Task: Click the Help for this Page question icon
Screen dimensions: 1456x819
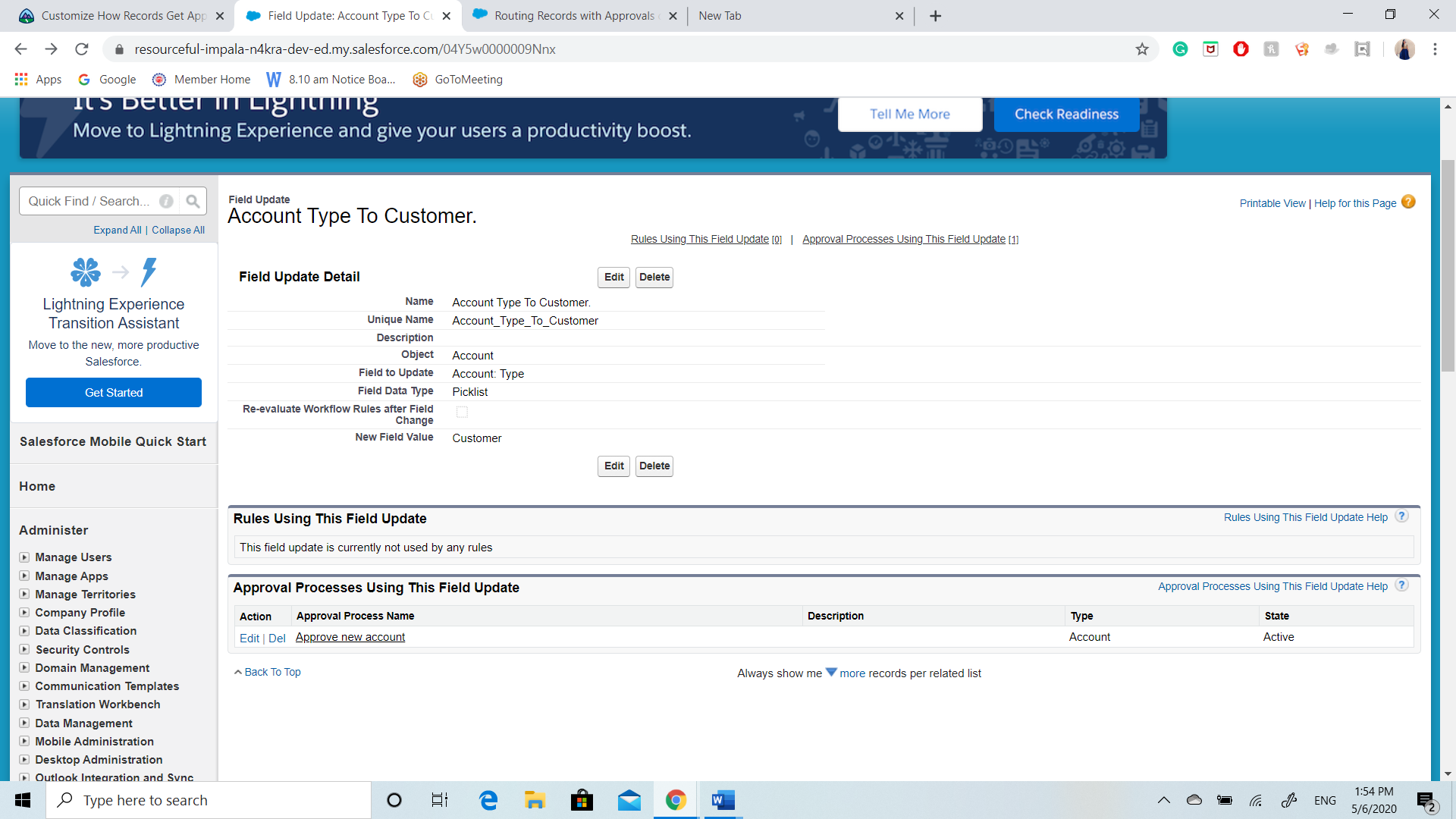Action: [x=1408, y=202]
